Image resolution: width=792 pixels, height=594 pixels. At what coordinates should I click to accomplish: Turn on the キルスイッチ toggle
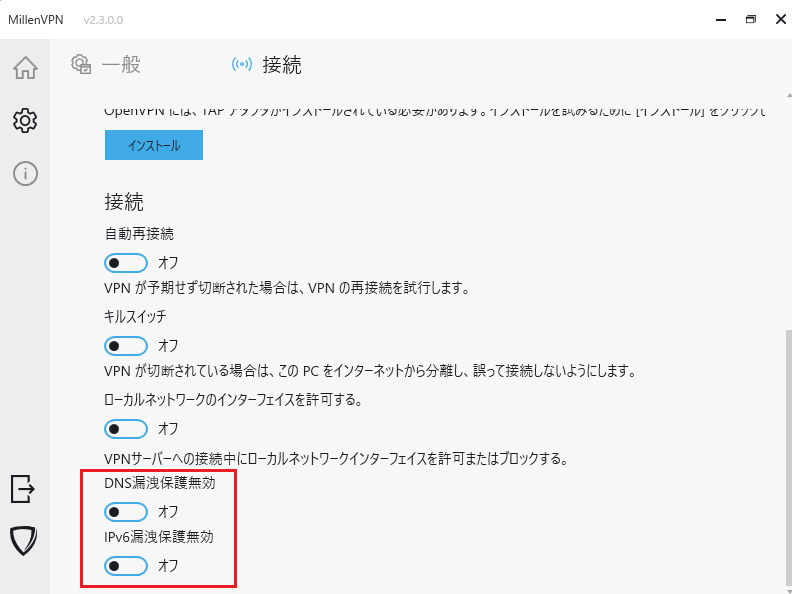tap(126, 345)
